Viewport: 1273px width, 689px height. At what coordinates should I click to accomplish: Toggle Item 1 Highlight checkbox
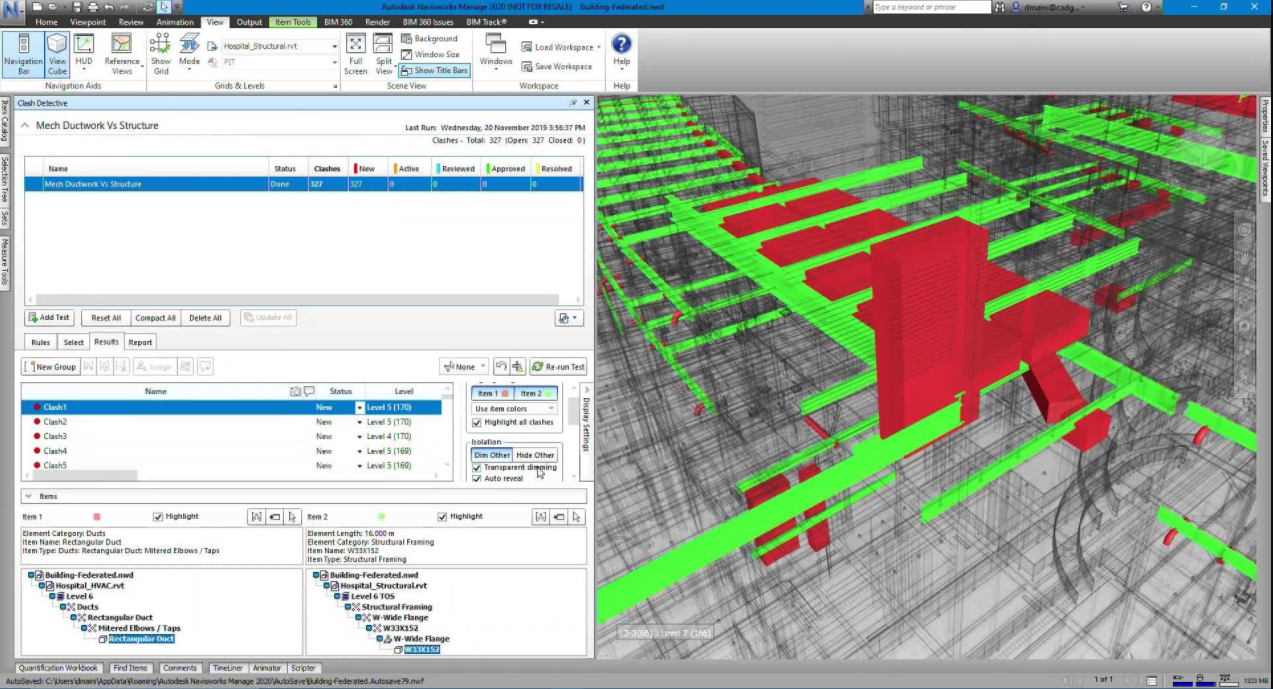point(158,517)
